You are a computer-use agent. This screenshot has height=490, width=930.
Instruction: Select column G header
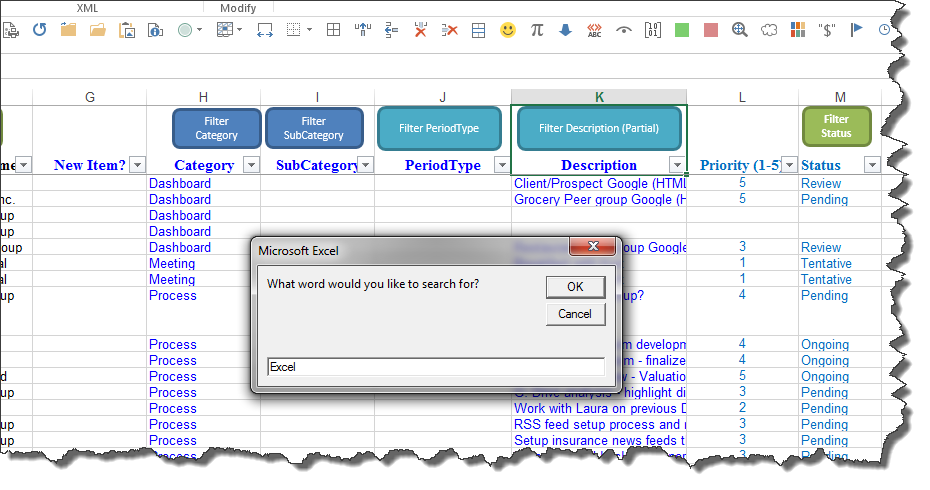point(90,97)
